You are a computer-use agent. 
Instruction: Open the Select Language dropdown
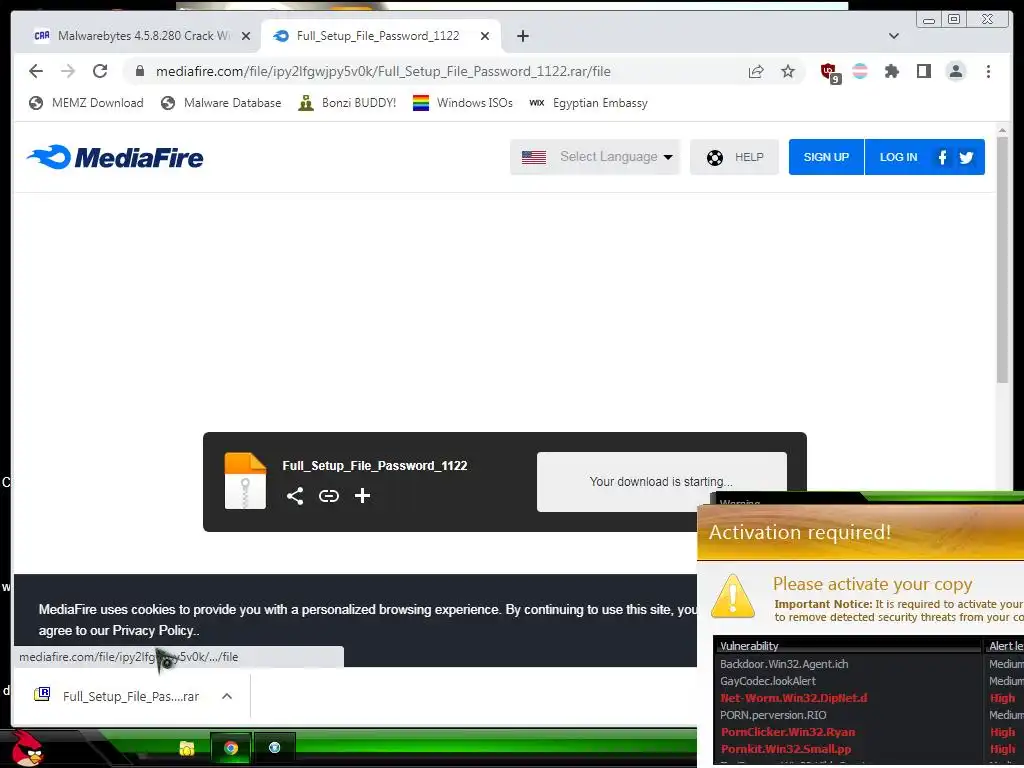click(595, 157)
